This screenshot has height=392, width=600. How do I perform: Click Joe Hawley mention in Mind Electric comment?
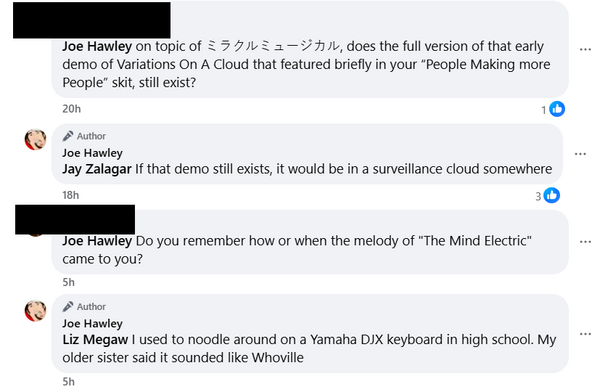[x=97, y=241]
